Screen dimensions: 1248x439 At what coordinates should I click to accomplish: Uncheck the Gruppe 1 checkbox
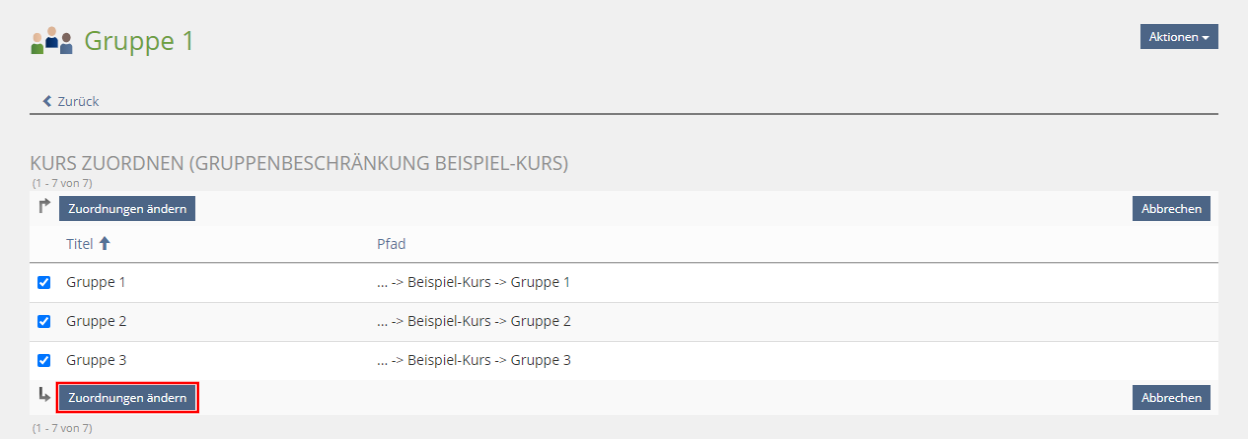[44, 282]
